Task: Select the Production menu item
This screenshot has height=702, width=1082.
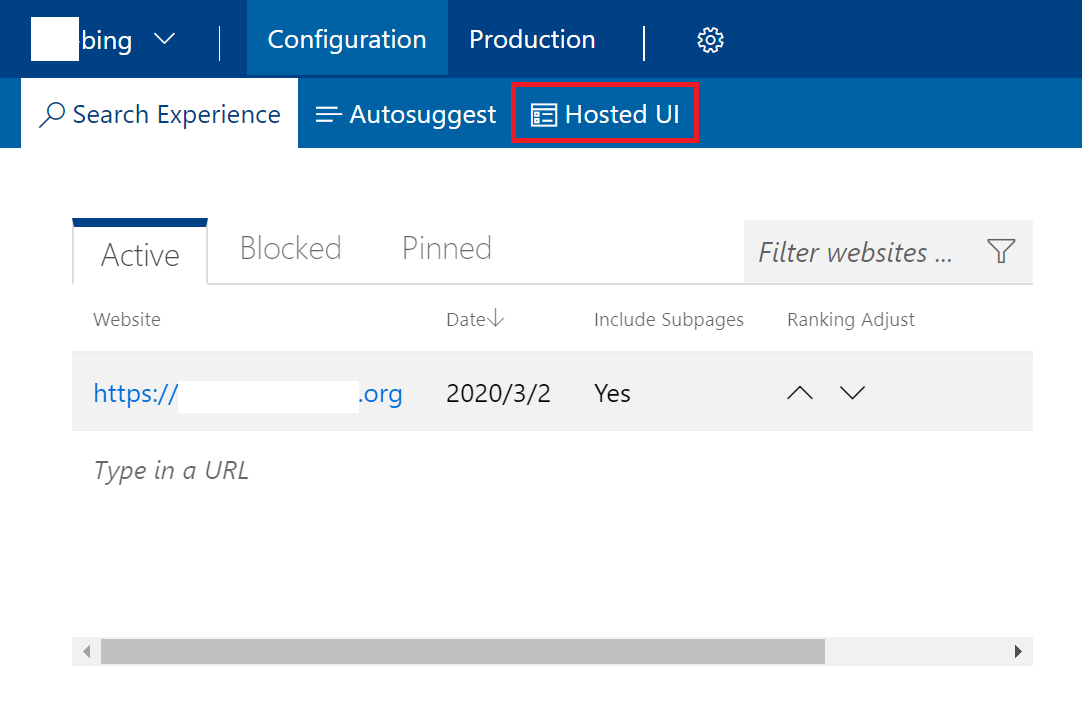Action: (532, 39)
